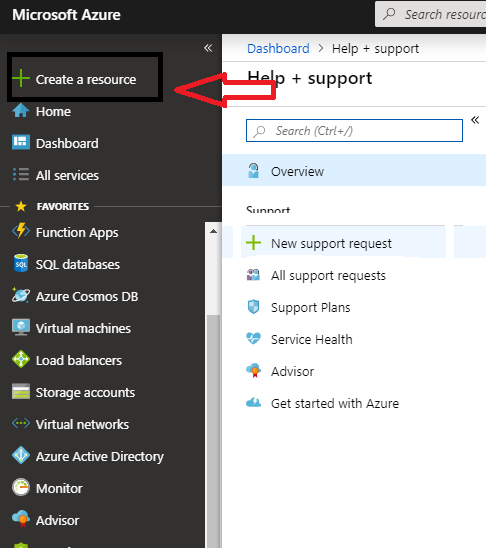Click the Load balancers diamond icon
Viewport: 486px width, 548px height.
tap(21, 359)
